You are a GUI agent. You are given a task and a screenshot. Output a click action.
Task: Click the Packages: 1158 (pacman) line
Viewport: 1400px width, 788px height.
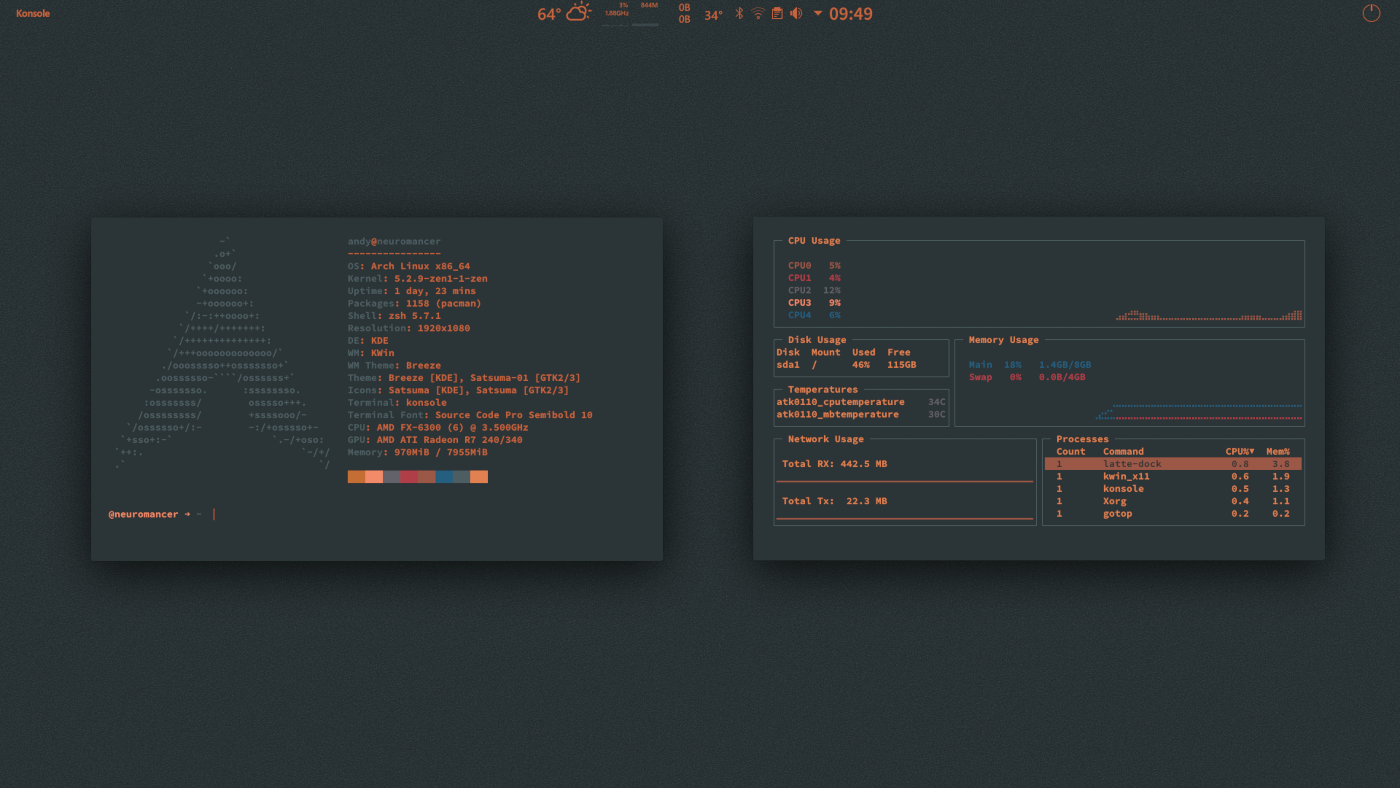click(x=415, y=303)
